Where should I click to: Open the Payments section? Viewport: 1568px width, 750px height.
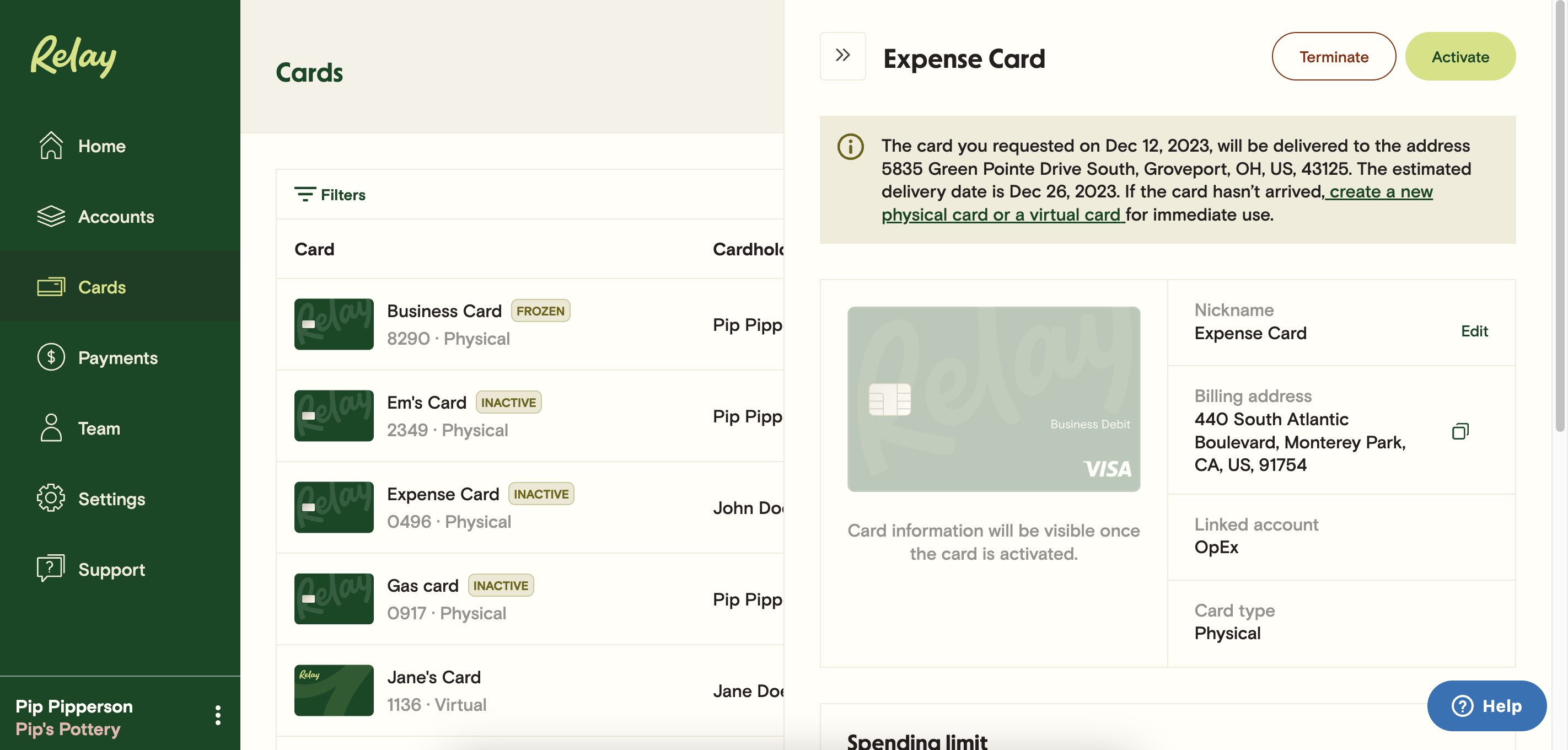click(117, 358)
